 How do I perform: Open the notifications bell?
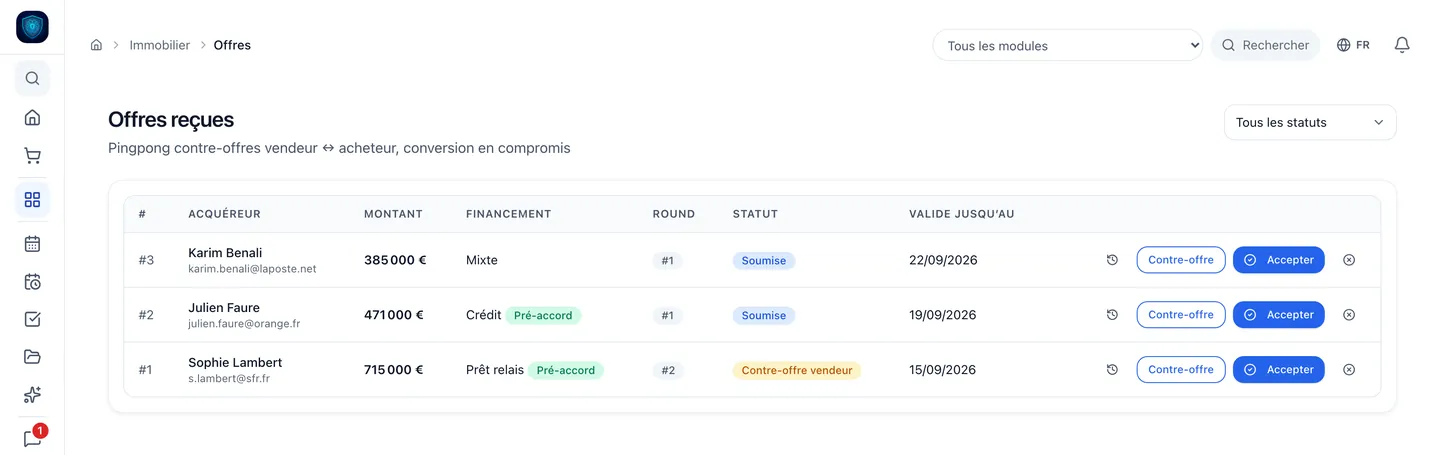[1402, 45]
